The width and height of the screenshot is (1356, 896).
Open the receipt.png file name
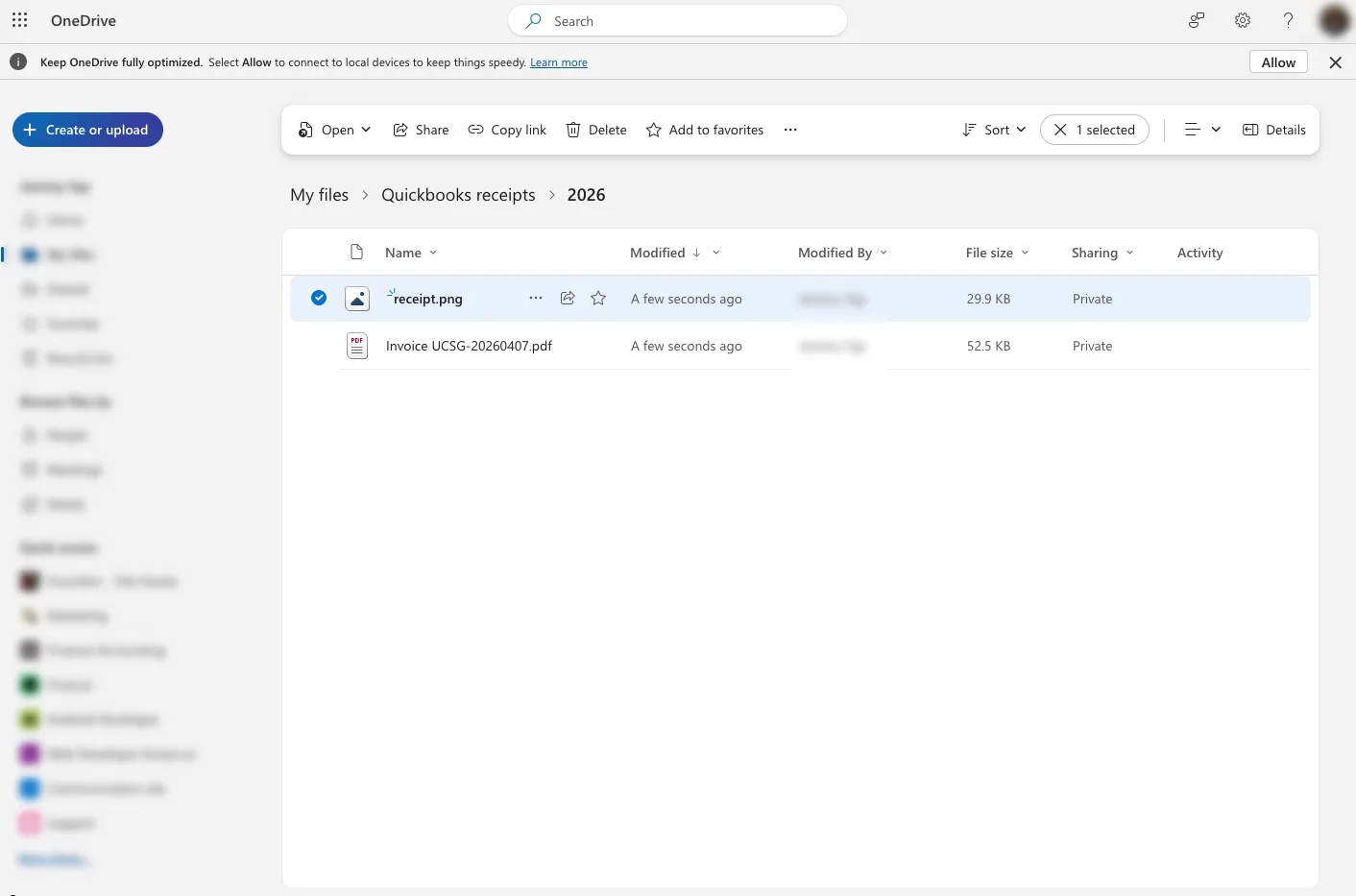pos(428,299)
